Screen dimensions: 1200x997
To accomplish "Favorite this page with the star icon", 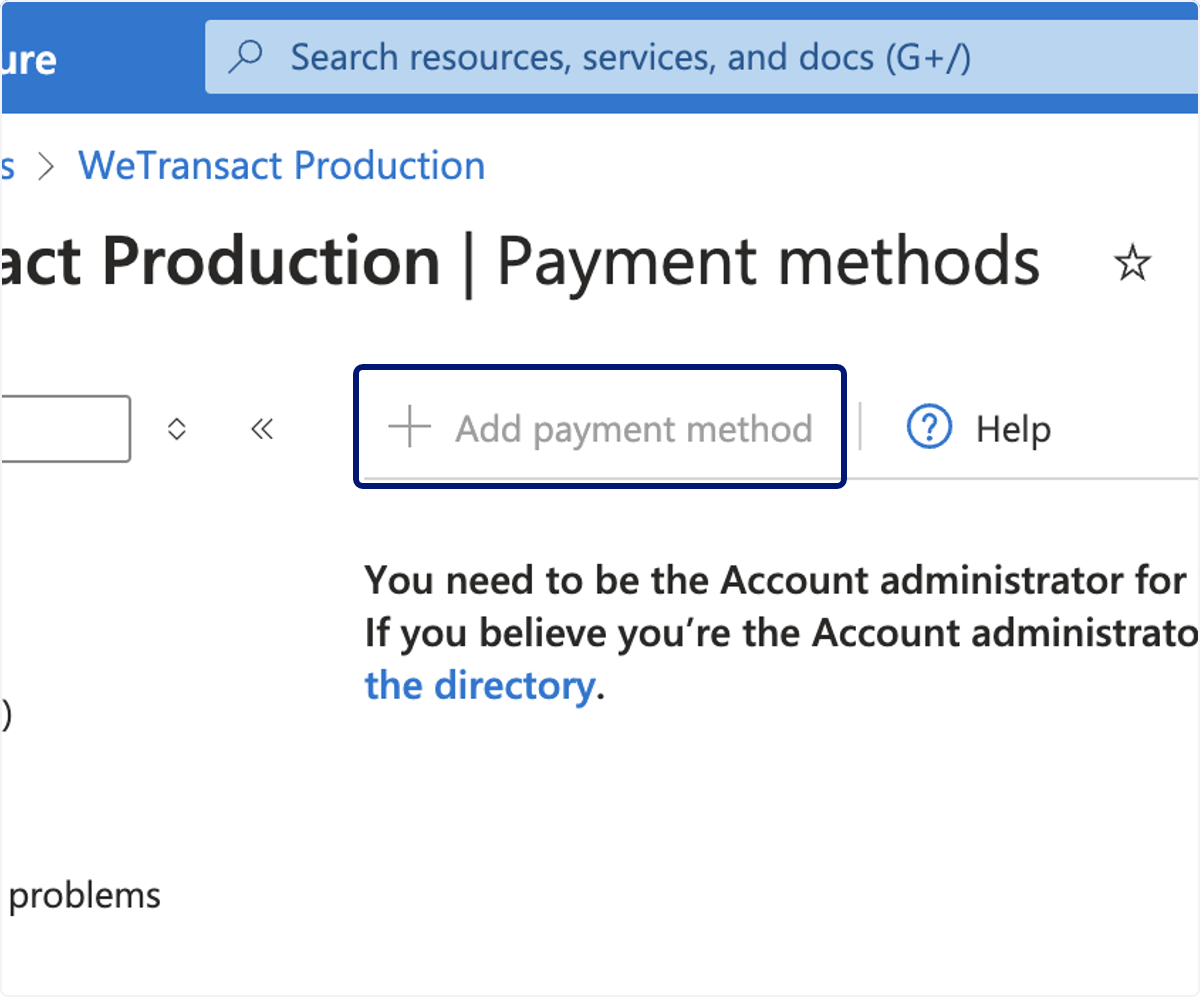I will (1133, 264).
